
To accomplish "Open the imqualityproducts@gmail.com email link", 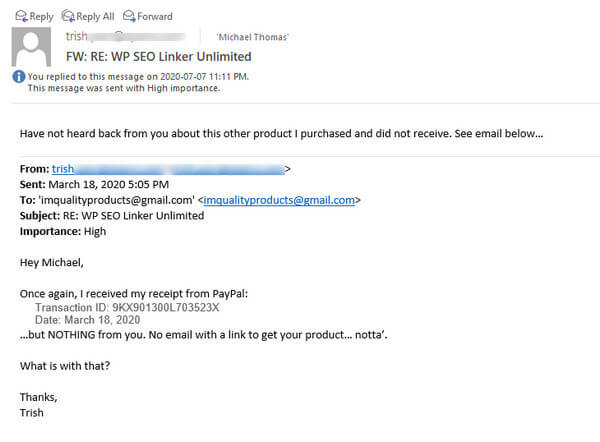I will pos(279,200).
